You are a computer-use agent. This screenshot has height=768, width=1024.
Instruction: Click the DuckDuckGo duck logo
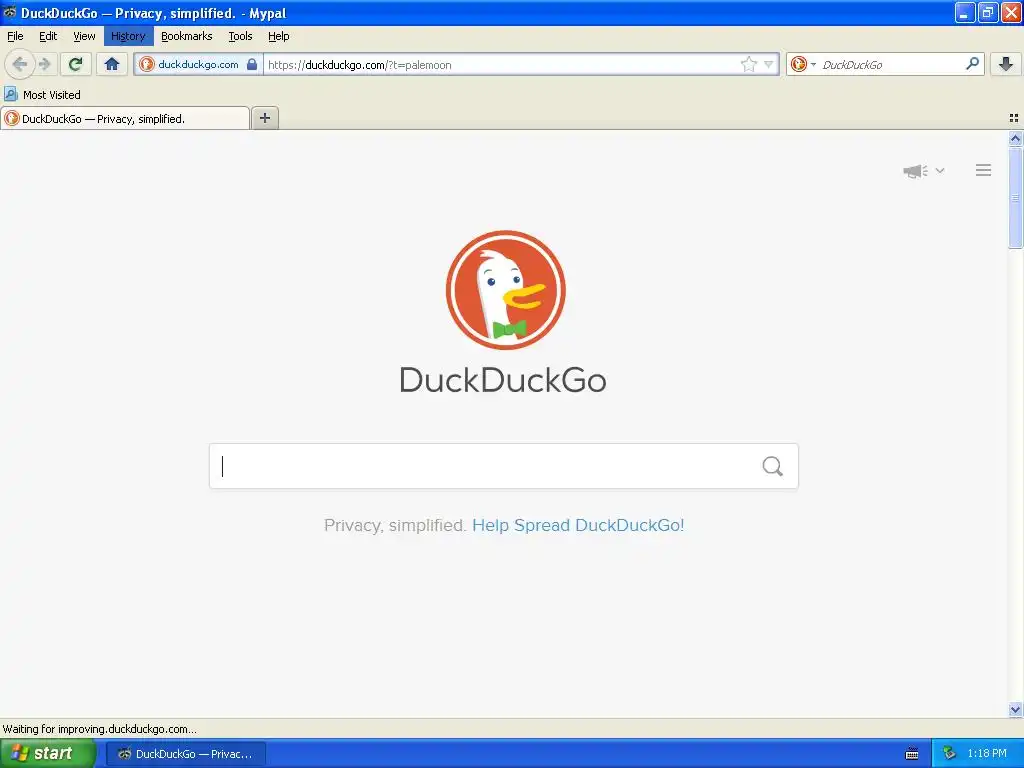tap(505, 290)
